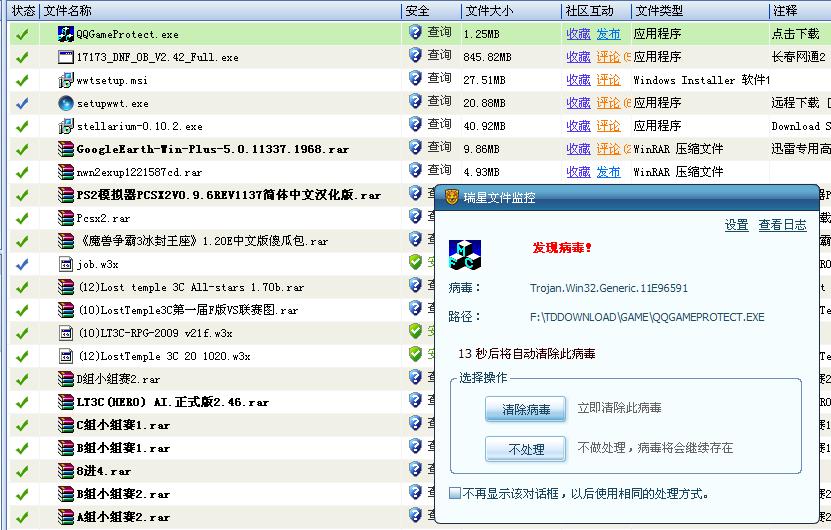Image resolution: width=831 pixels, height=530 pixels.
Task: Sort by 文件类型 column header
Action: coord(700,11)
